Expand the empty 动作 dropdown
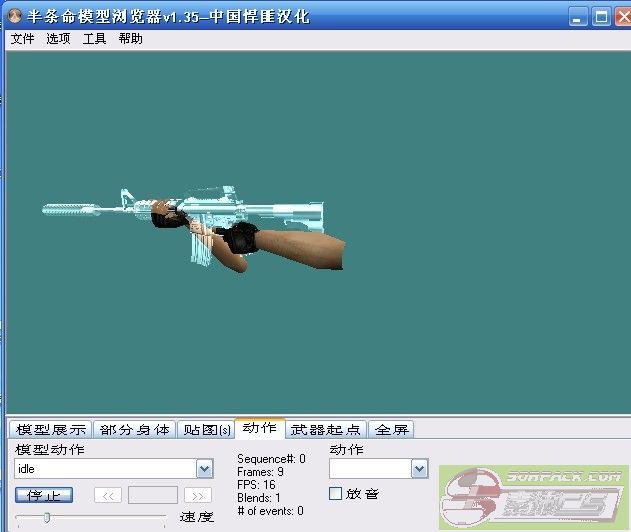Screen dimensions: 631x532 click(x=419, y=469)
